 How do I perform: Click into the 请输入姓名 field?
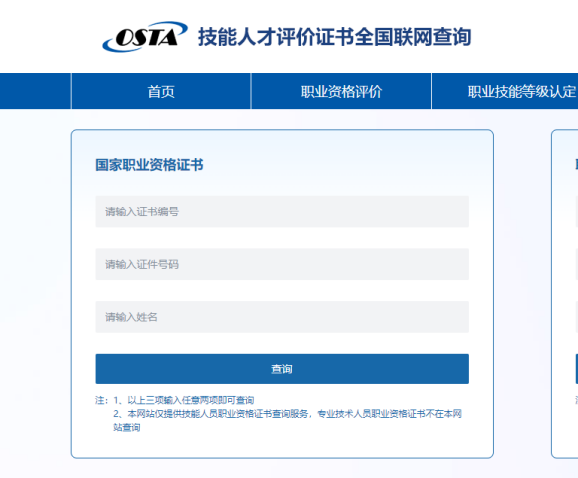(x=282, y=317)
